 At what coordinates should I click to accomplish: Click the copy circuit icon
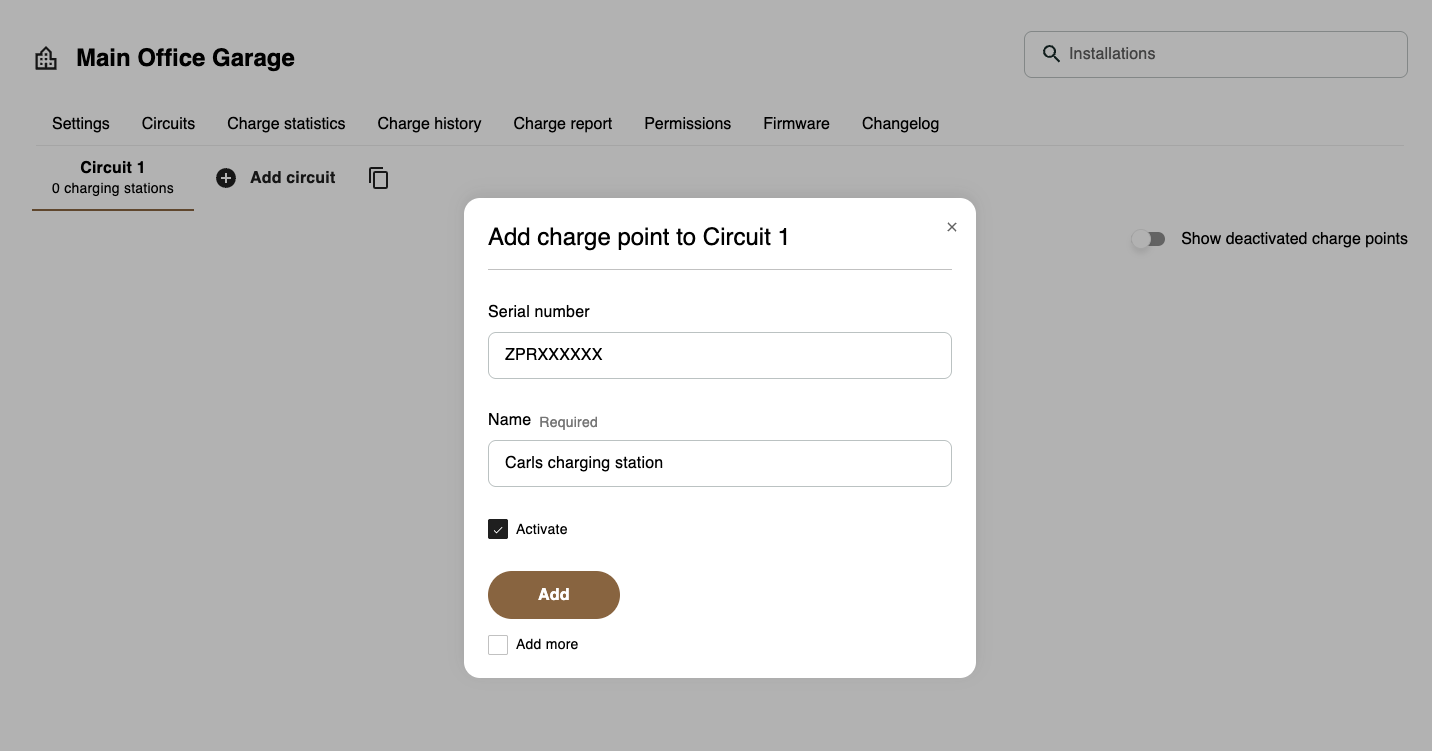pyautogui.click(x=378, y=178)
